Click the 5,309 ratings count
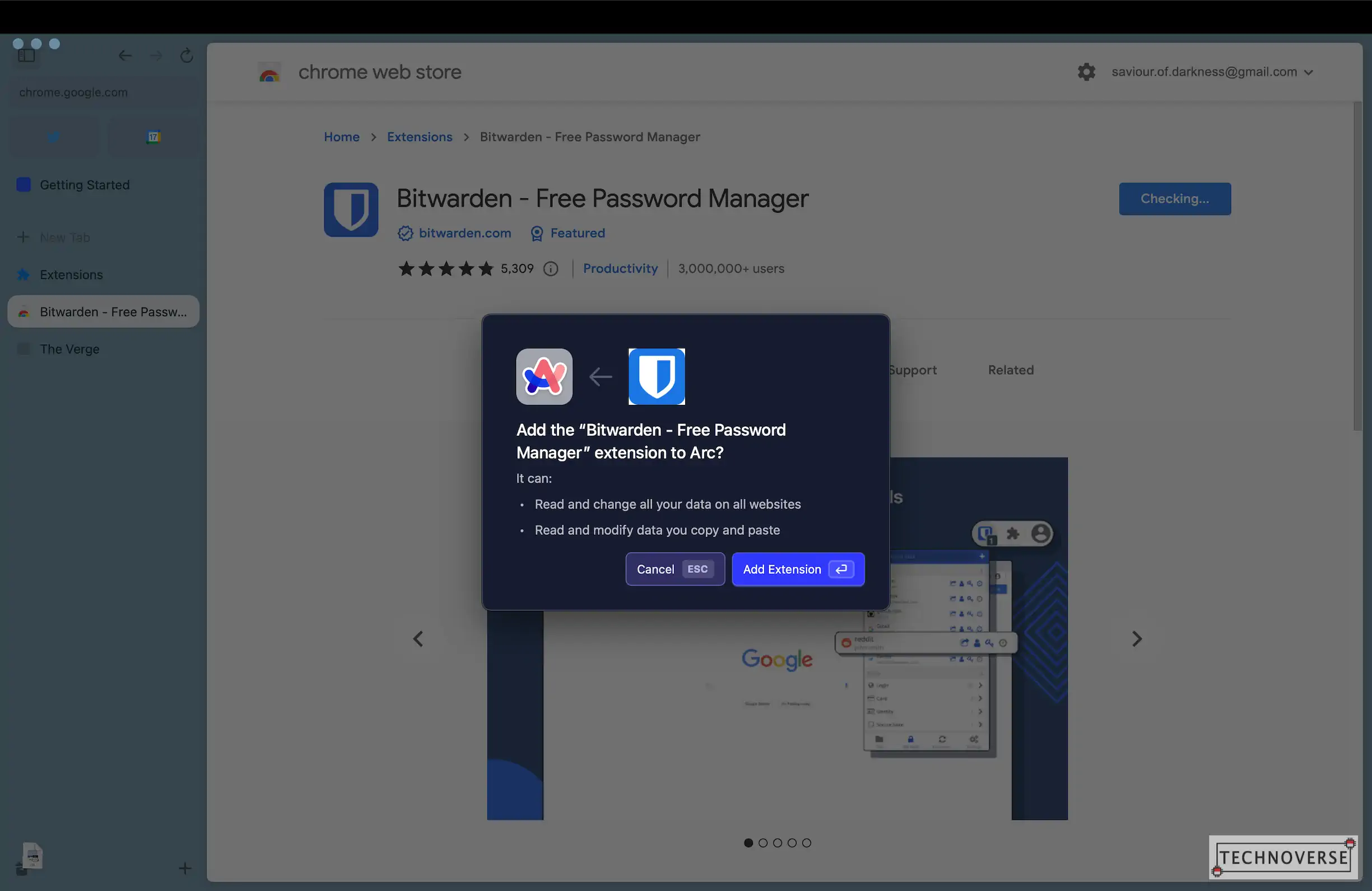Image resolution: width=1372 pixels, height=891 pixels. point(517,269)
